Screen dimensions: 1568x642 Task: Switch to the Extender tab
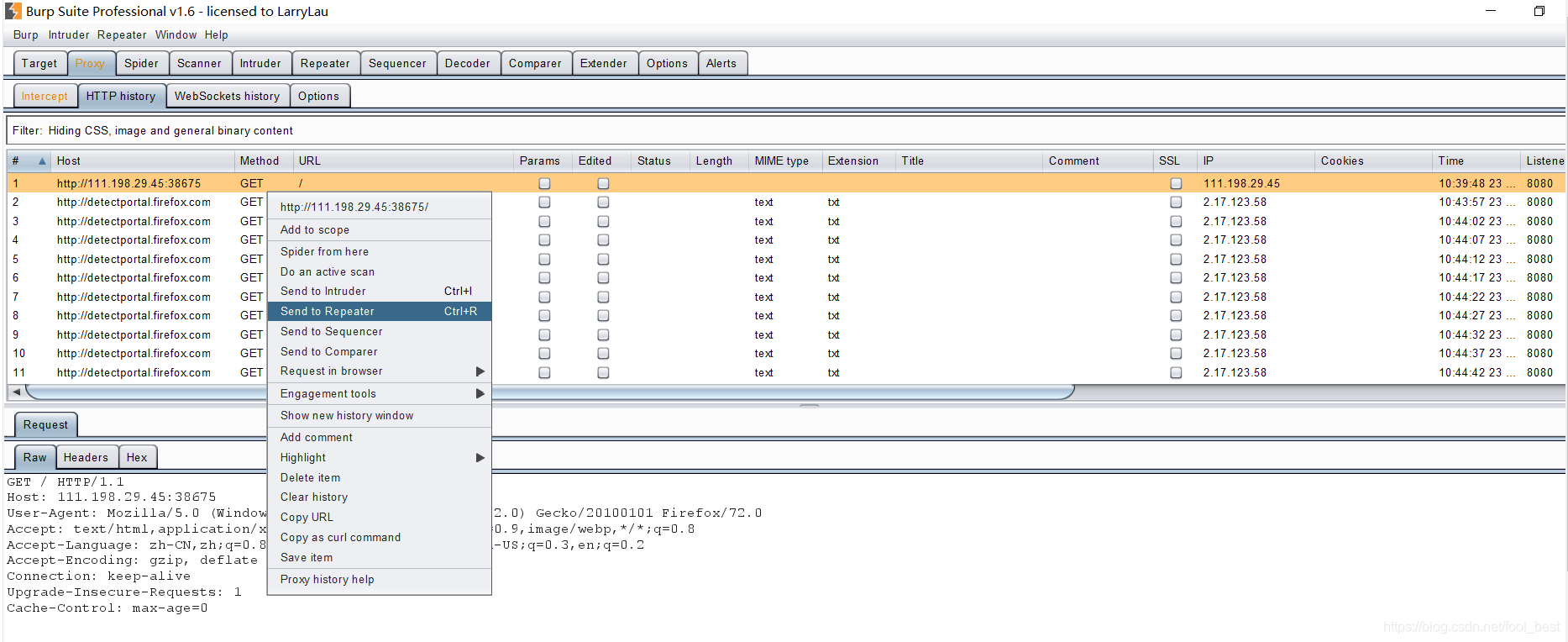(x=604, y=64)
